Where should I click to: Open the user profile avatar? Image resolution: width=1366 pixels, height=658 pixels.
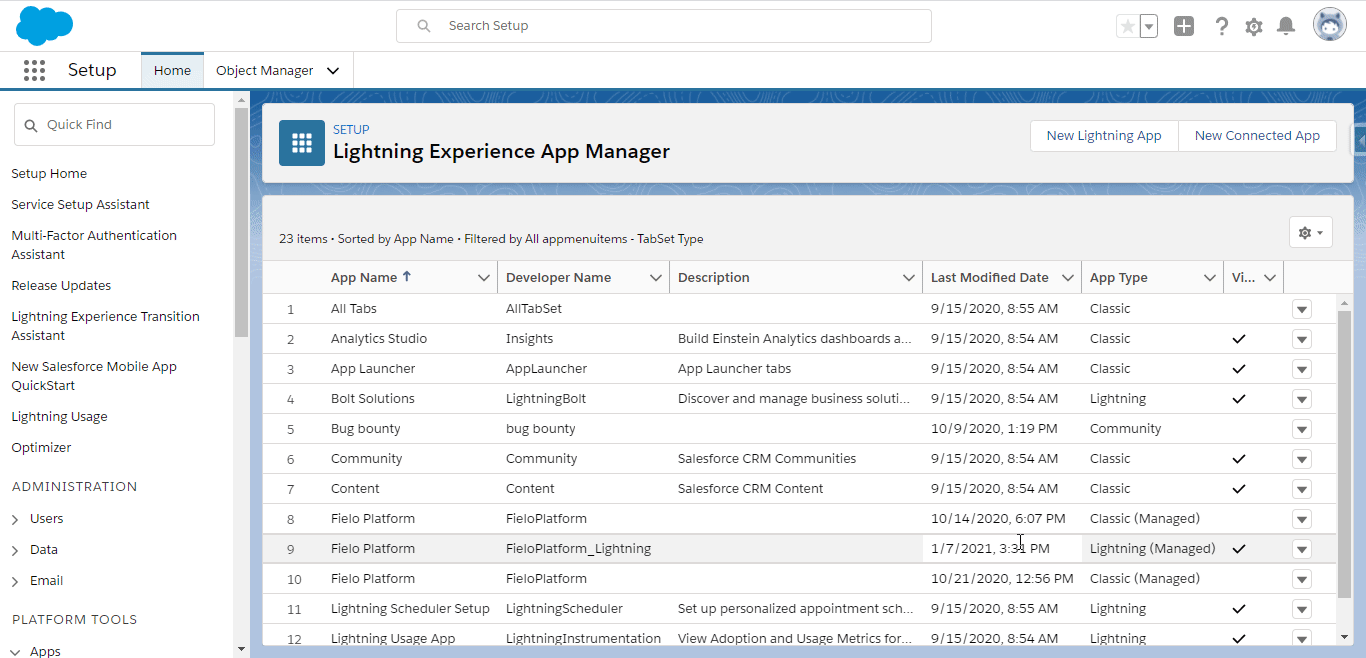coord(1330,26)
